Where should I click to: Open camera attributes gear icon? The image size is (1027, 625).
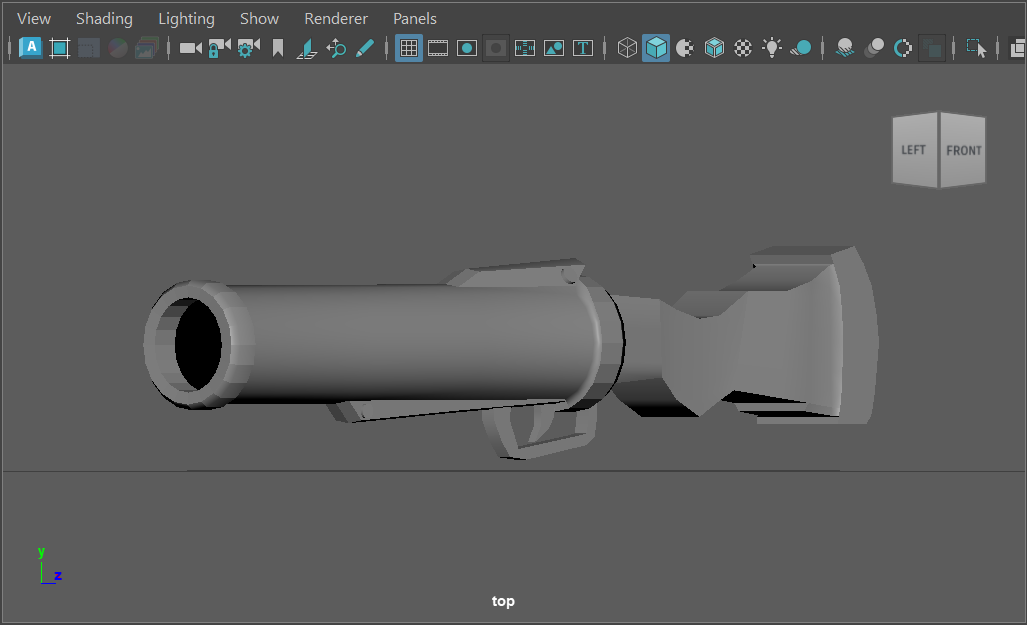tap(248, 48)
